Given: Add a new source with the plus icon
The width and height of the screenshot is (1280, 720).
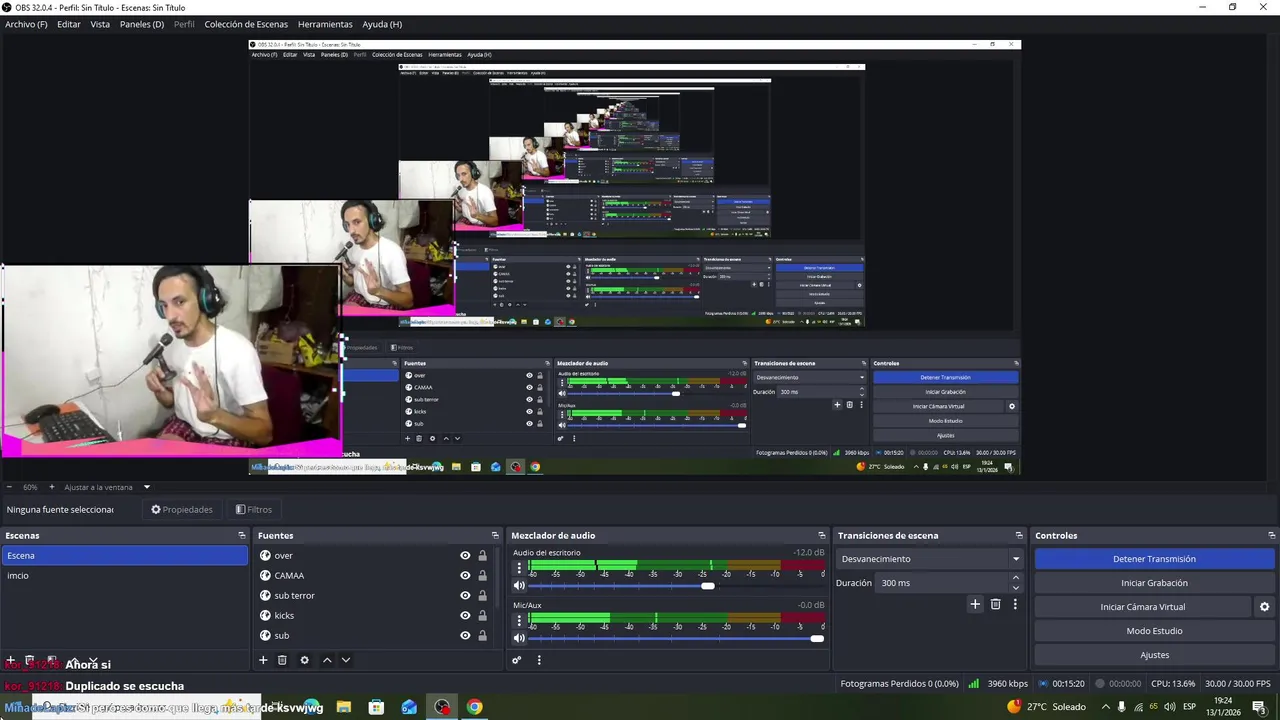Looking at the screenshot, I should point(263,660).
